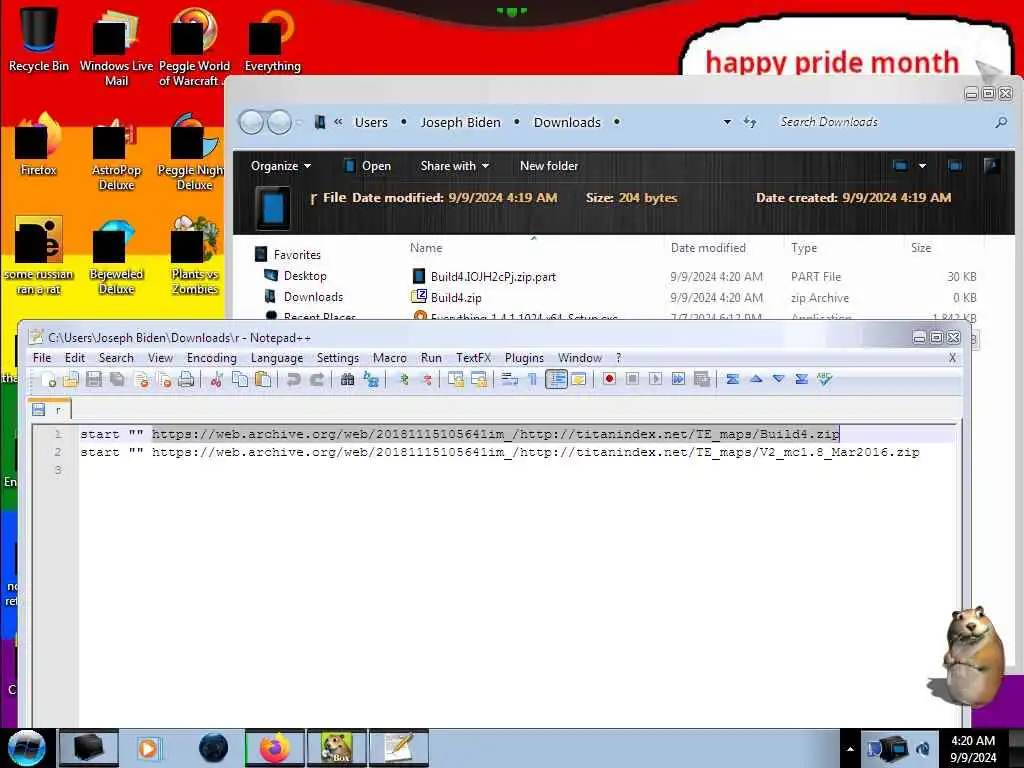Click the Save icon in Notepad++ toolbar
1024x768 pixels.
[94, 379]
